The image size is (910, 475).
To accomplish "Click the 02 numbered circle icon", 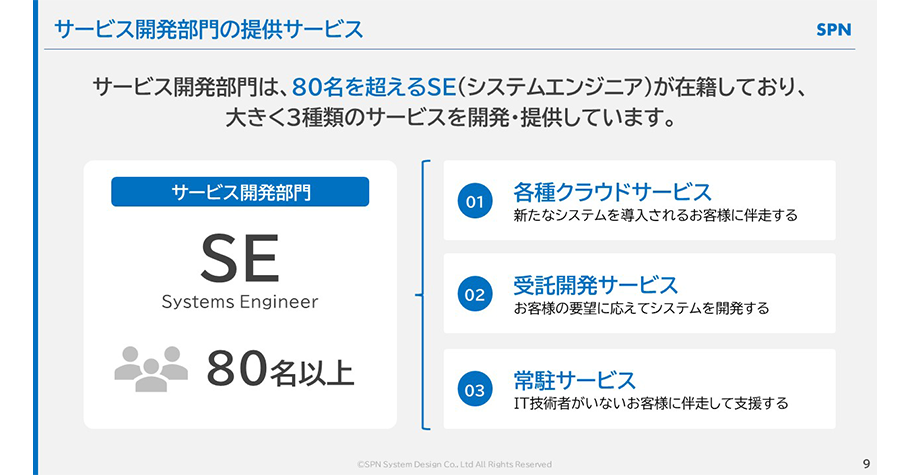I will click(x=475, y=295).
